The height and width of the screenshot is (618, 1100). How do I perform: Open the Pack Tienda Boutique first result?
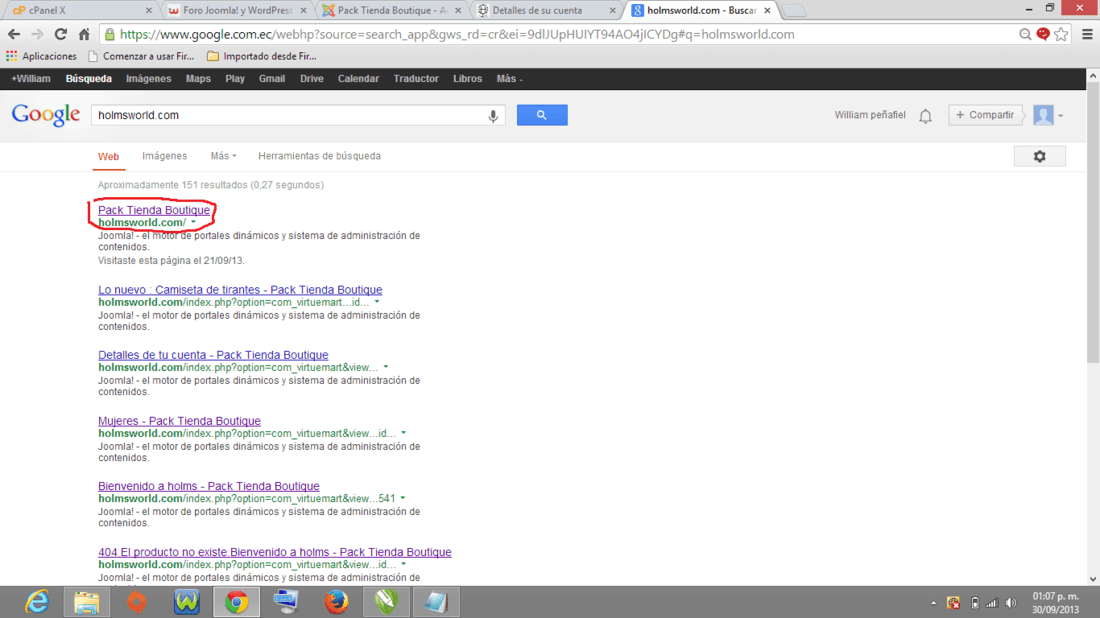point(154,210)
